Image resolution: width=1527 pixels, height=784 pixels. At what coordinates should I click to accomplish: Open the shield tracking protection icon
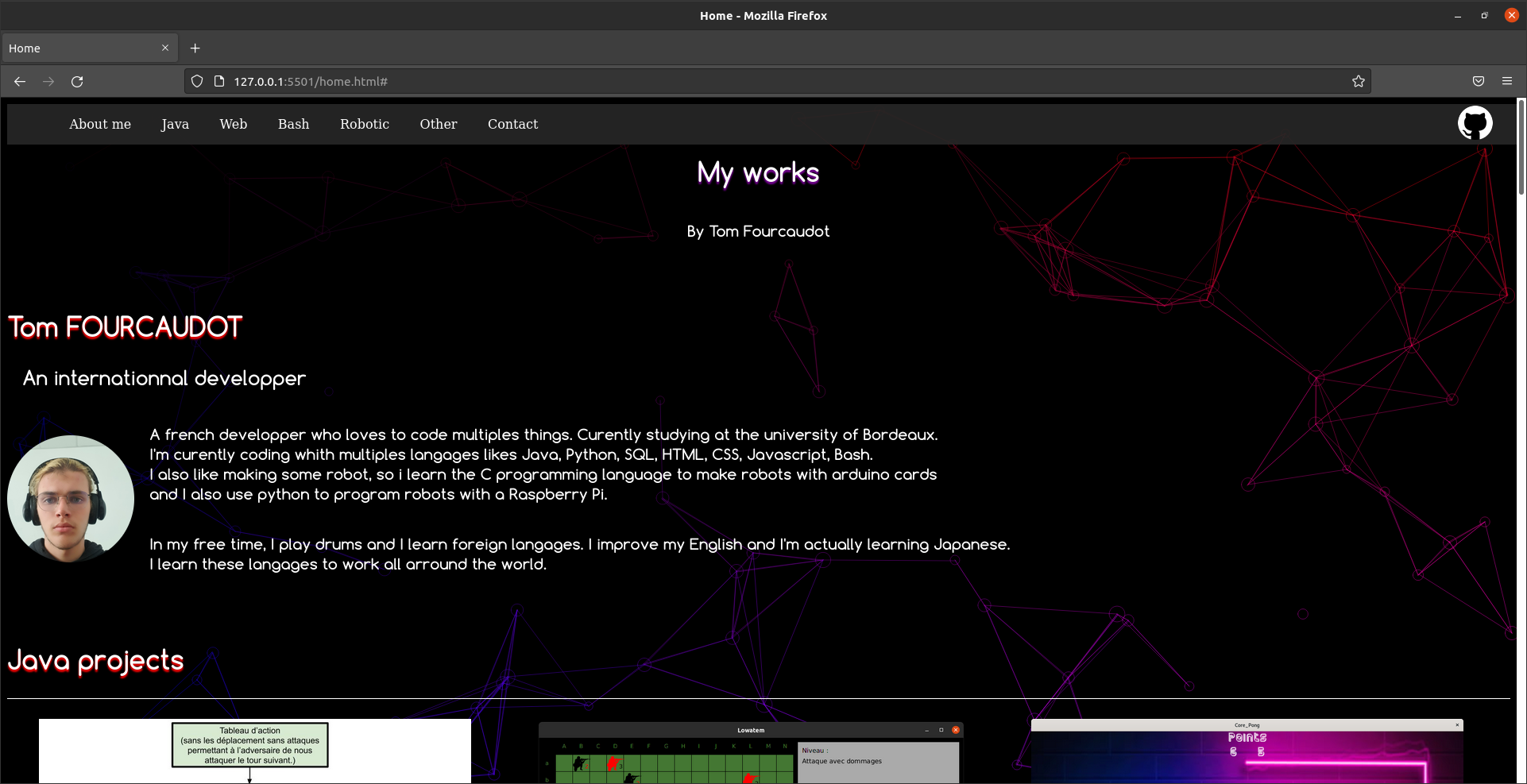coord(196,80)
